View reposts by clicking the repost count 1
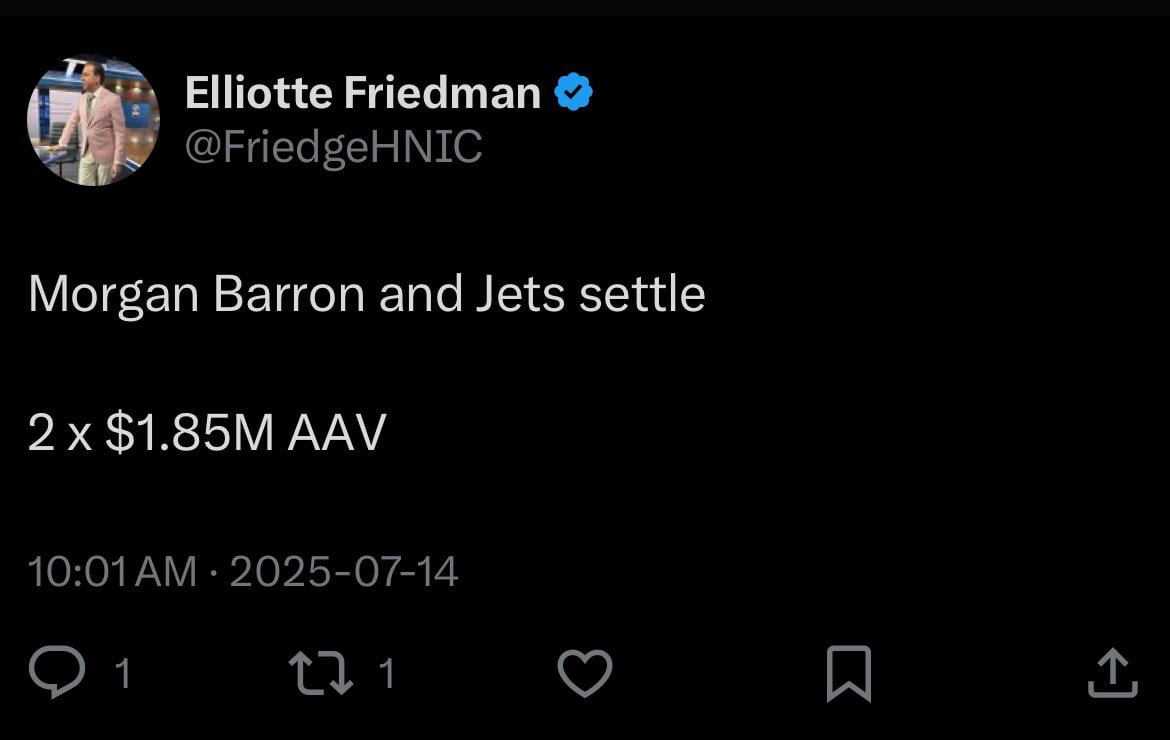1170x740 pixels. point(385,675)
